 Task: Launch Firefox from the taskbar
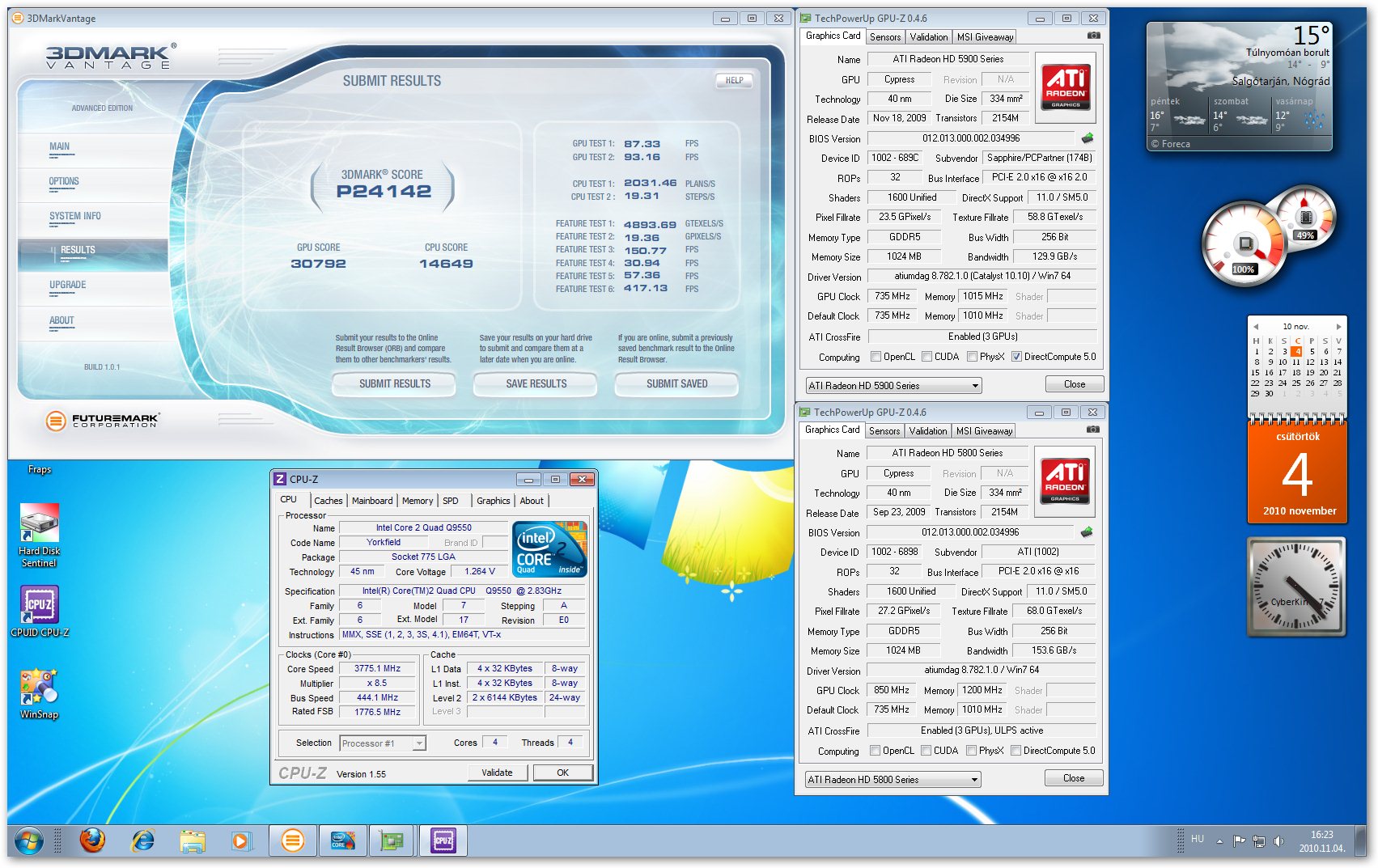92,841
